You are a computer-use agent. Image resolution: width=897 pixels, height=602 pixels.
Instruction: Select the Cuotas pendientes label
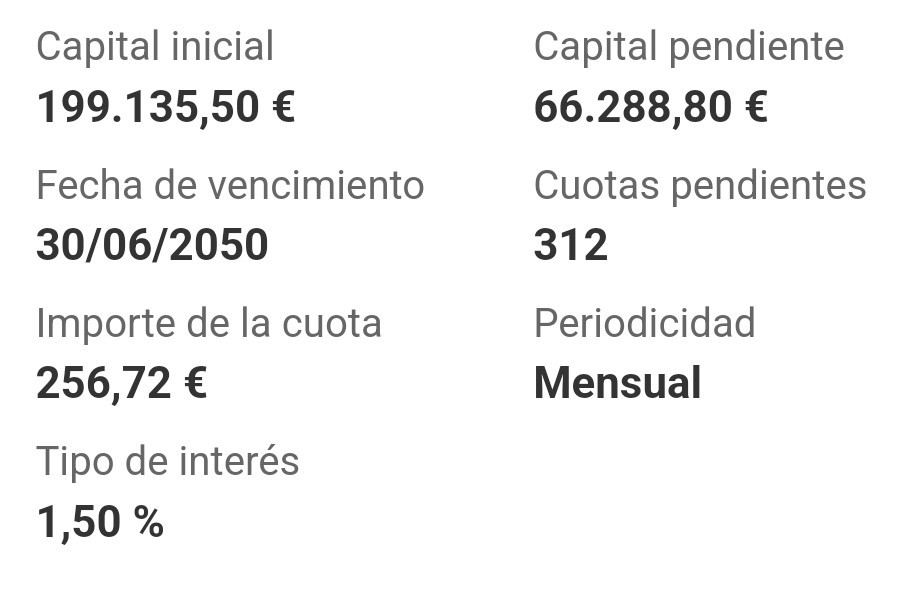[x=700, y=185]
